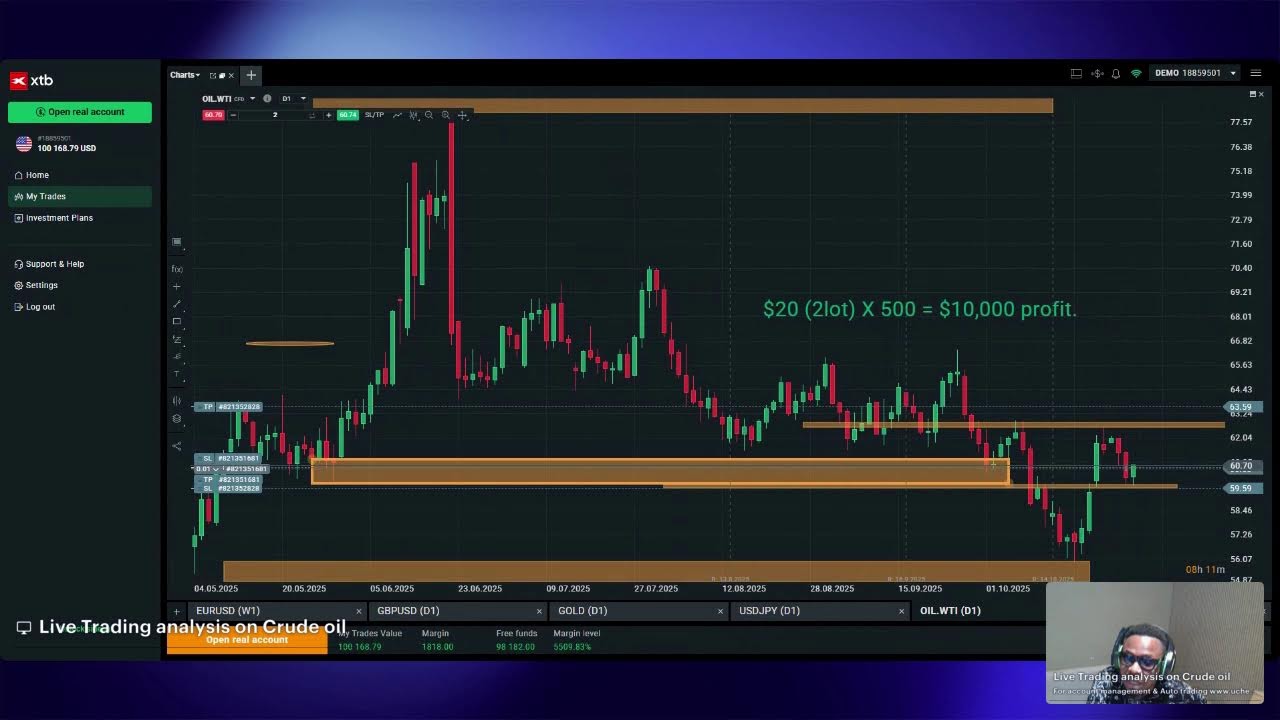This screenshot has width=1280, height=720.
Task: Detach the Charts panel to new window
Action: coord(213,76)
